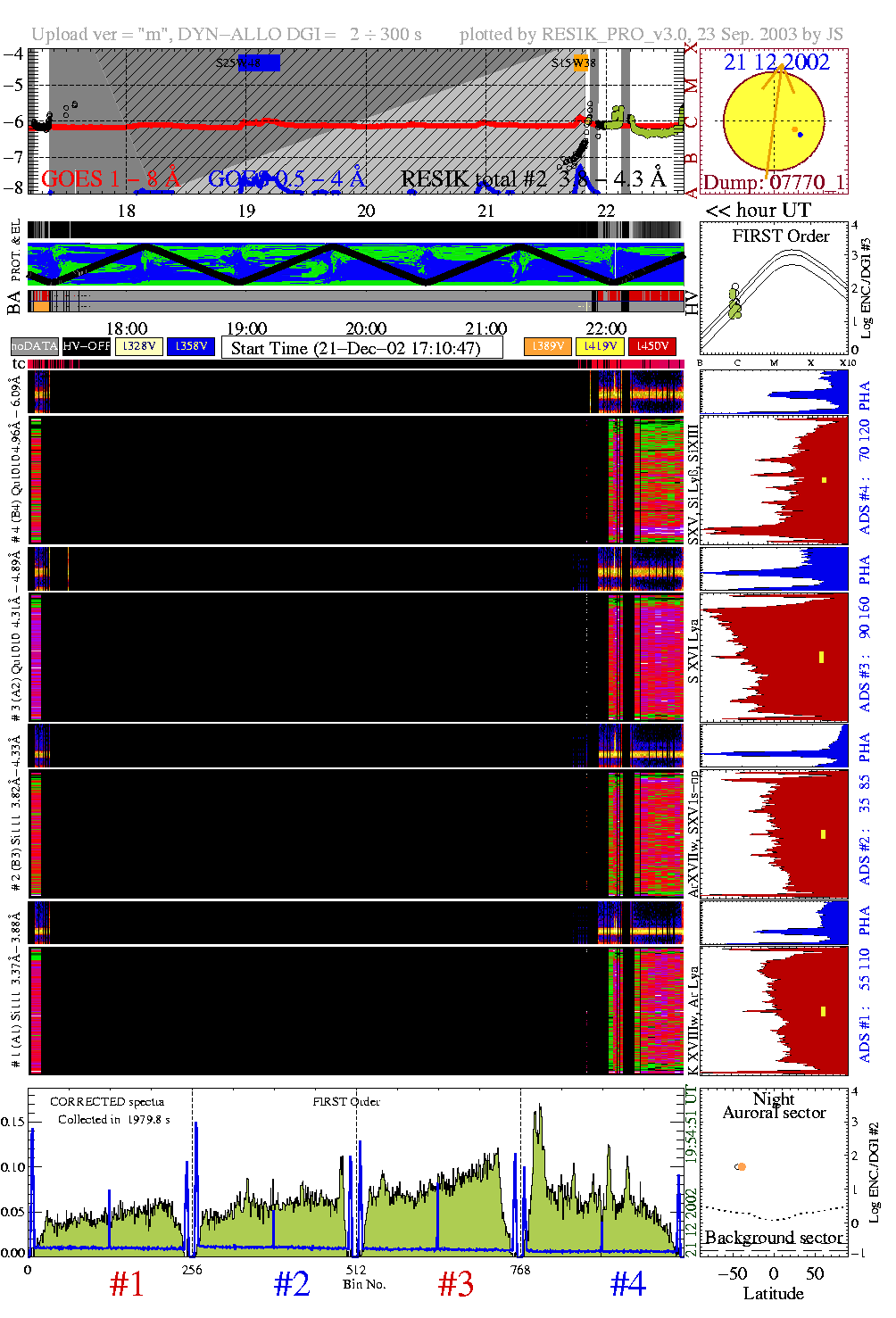Click orange dot in Night Auroral sector plot
The height and width of the screenshot is (1318, 896).
(742, 1166)
